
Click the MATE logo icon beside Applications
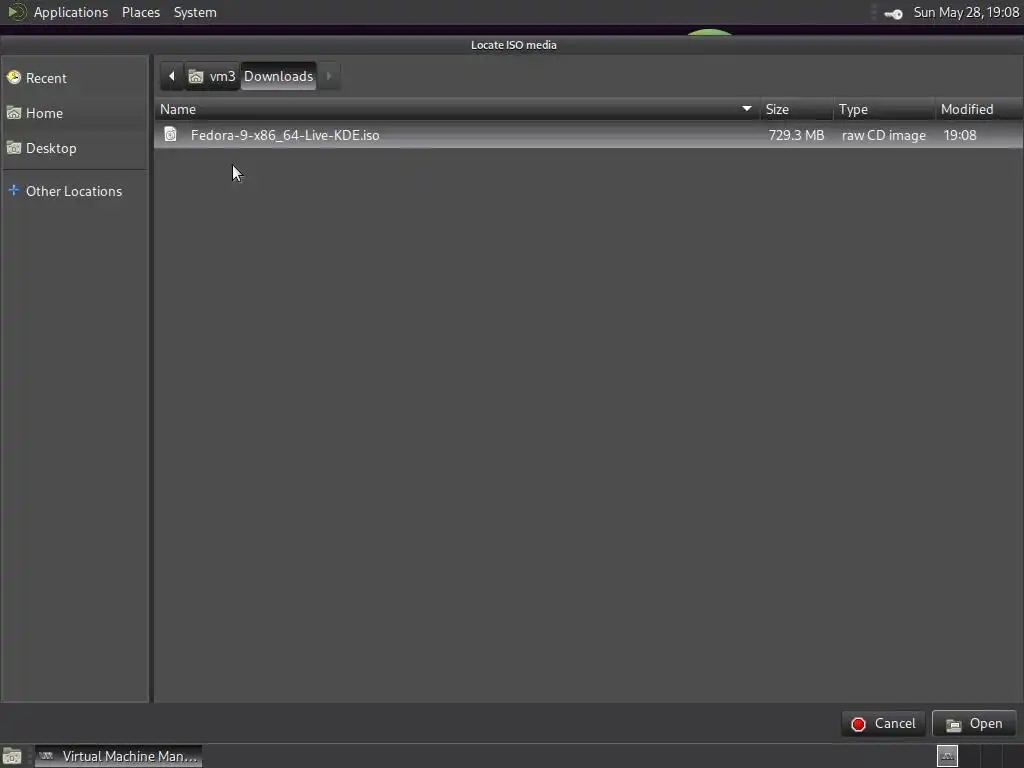click(17, 12)
